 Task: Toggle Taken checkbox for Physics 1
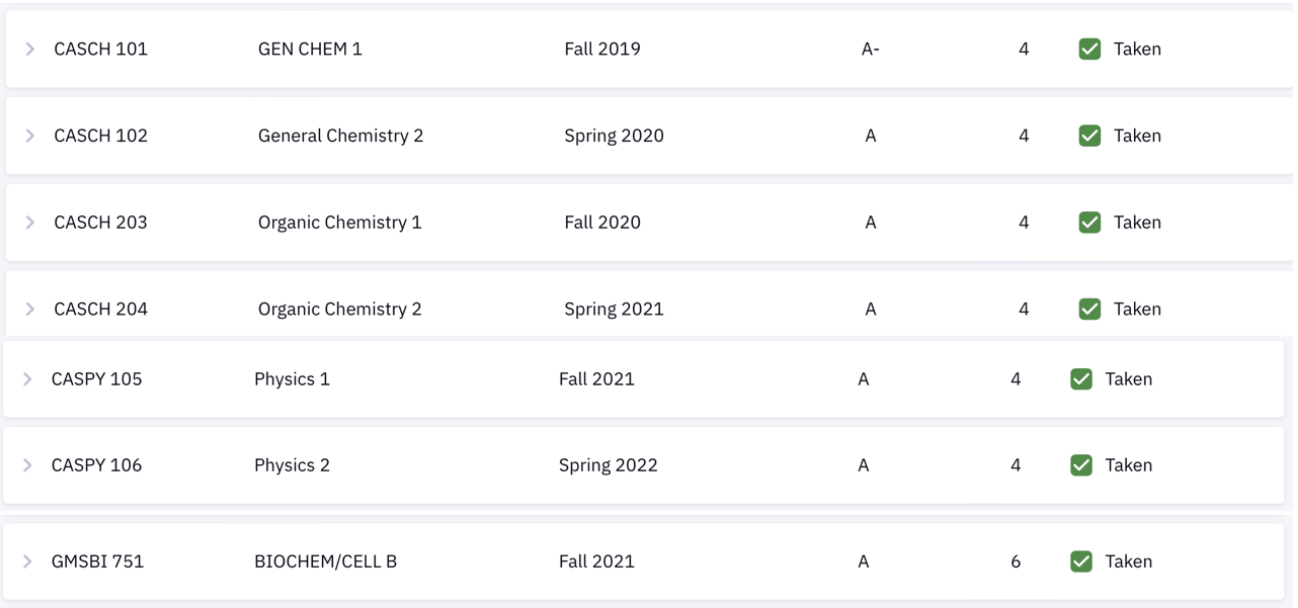[1081, 379]
